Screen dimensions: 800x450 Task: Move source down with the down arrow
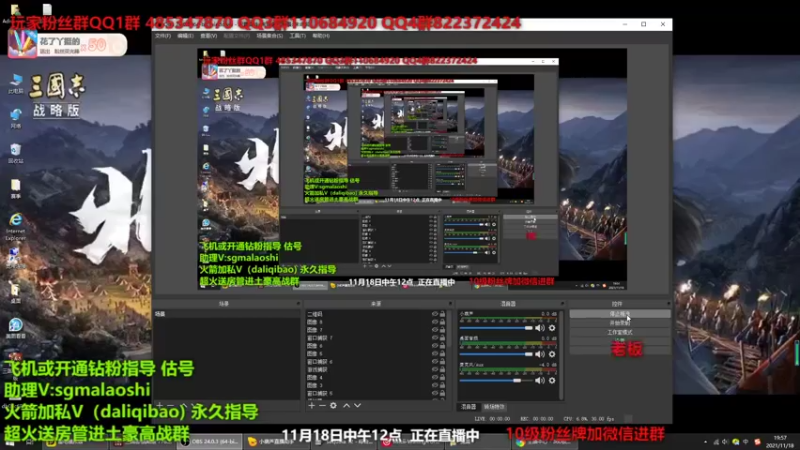click(357, 406)
